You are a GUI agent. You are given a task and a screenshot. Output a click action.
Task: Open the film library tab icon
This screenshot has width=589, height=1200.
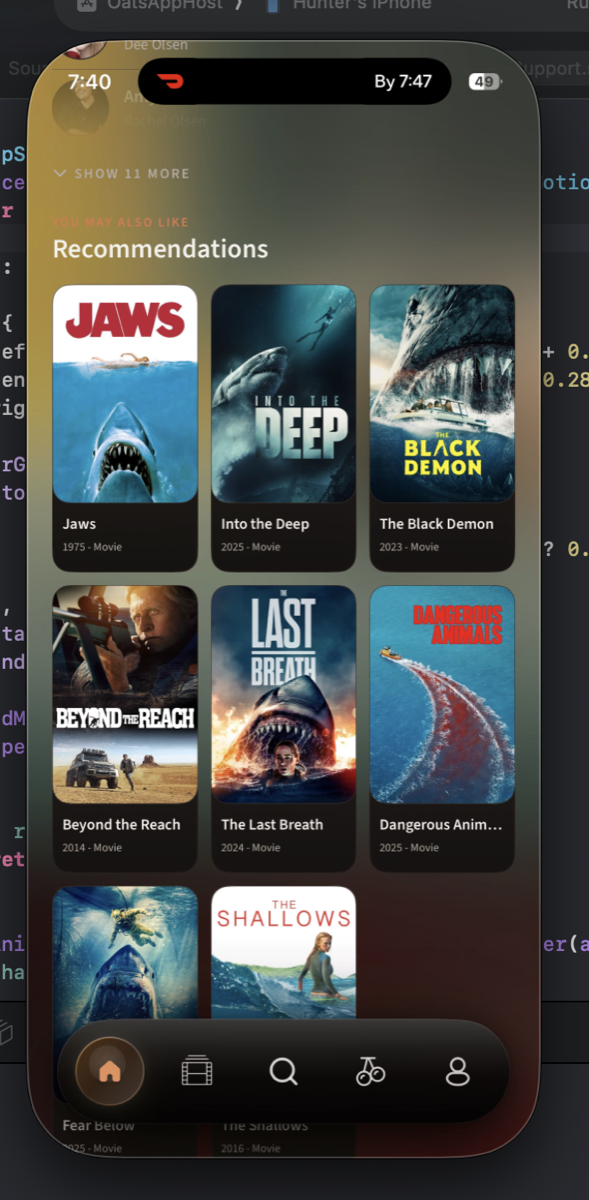pyautogui.click(x=197, y=1071)
